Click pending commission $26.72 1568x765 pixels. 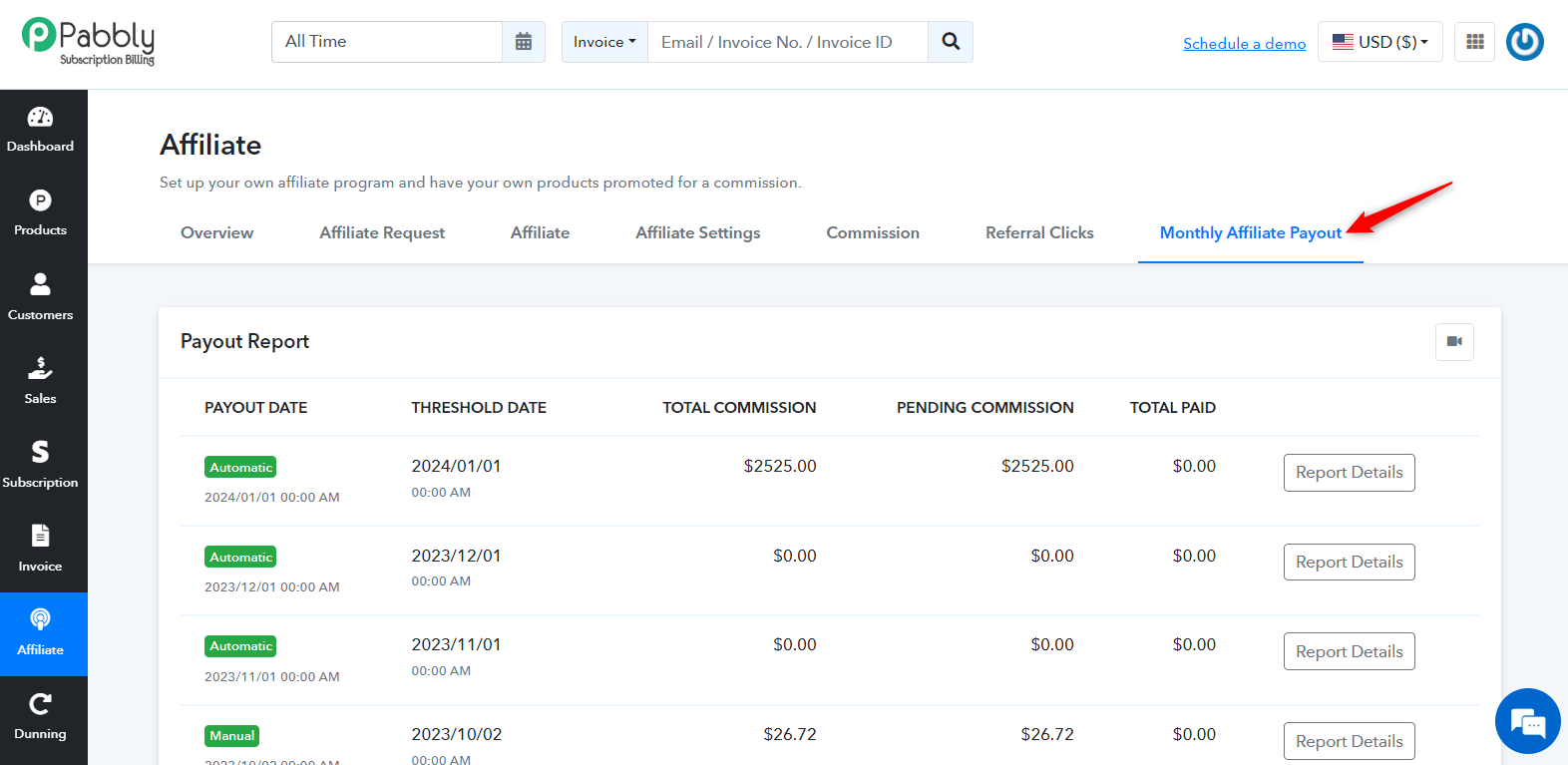1047,734
